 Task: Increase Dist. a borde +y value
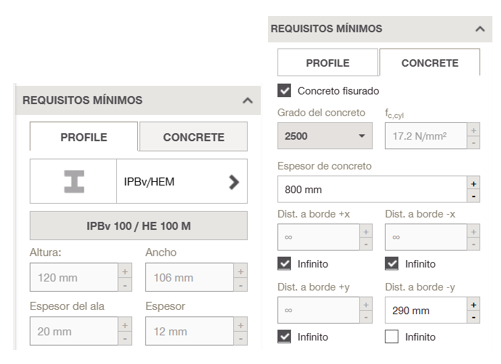pyautogui.click(x=366, y=304)
